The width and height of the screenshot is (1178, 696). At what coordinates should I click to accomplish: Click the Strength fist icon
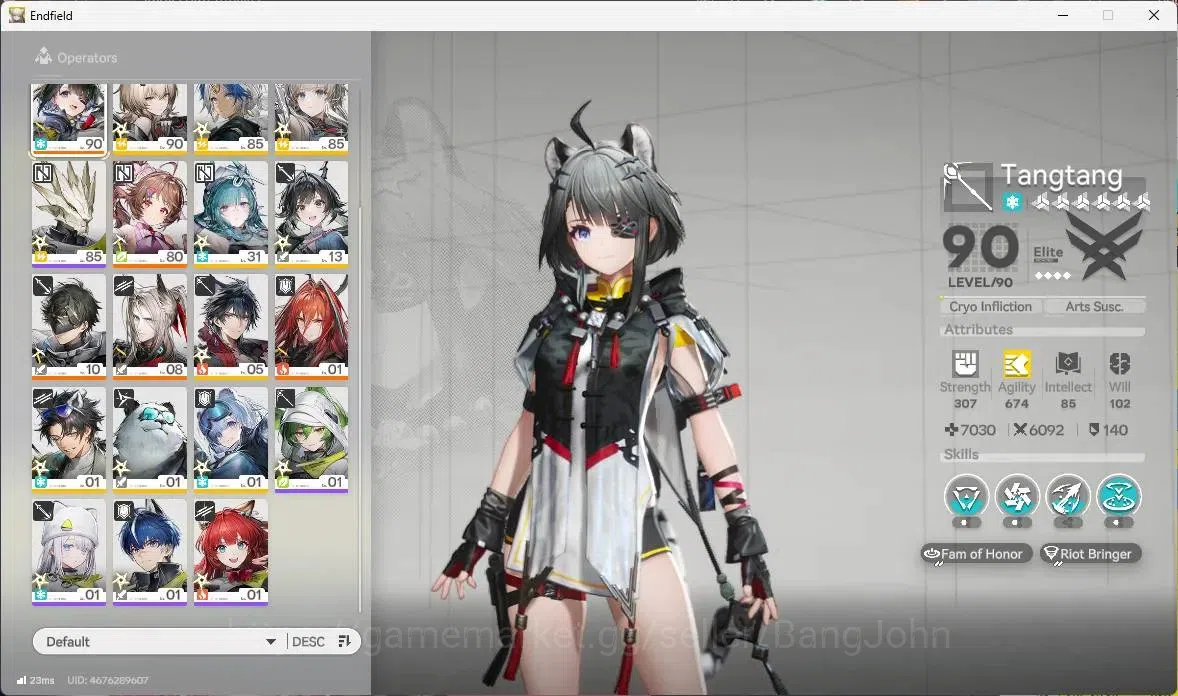[965, 364]
